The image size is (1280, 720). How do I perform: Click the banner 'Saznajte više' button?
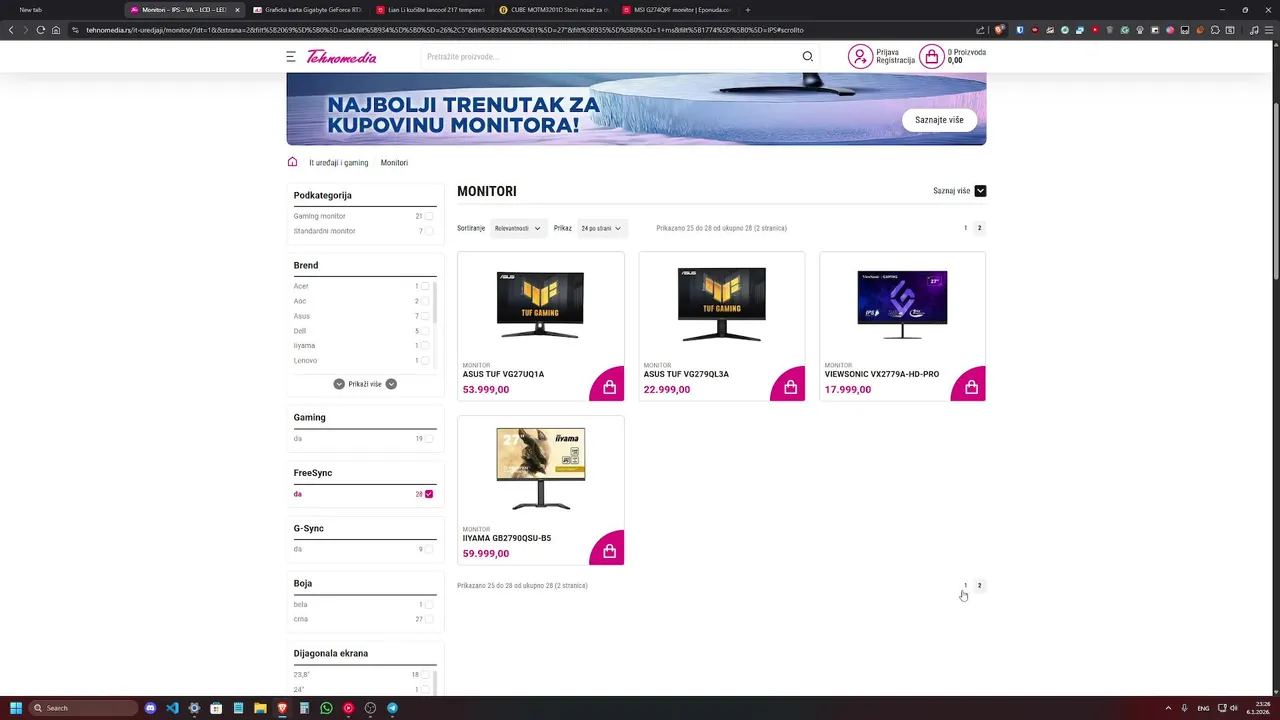(x=939, y=120)
